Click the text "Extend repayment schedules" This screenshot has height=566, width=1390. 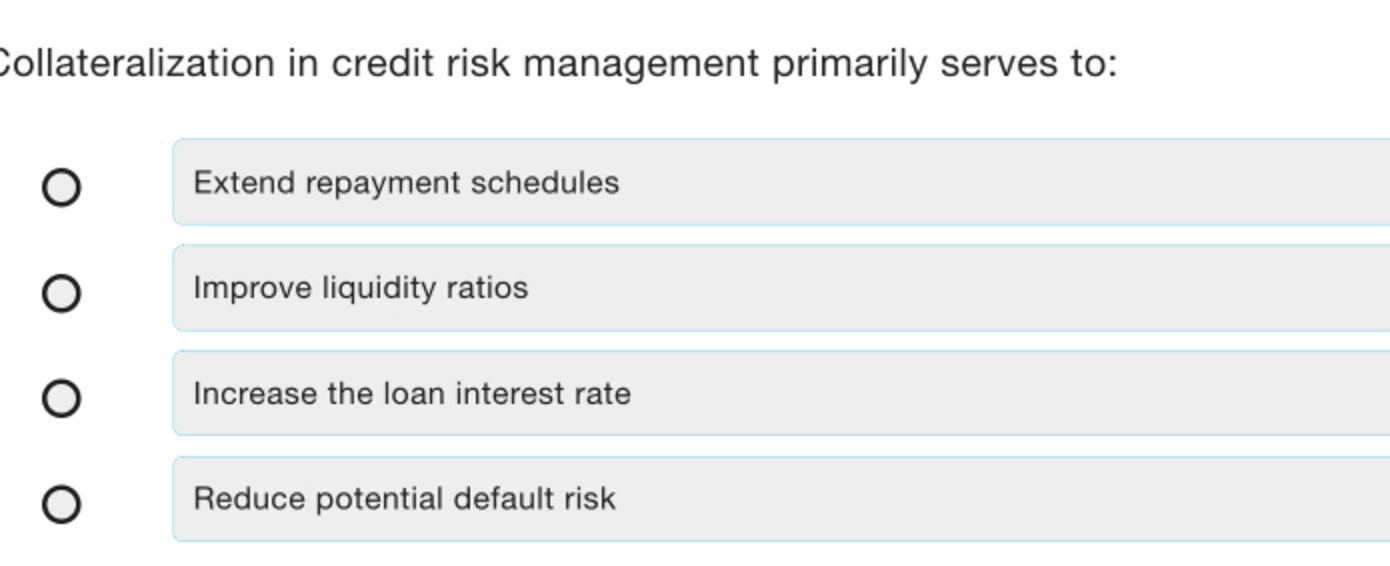[x=406, y=184]
